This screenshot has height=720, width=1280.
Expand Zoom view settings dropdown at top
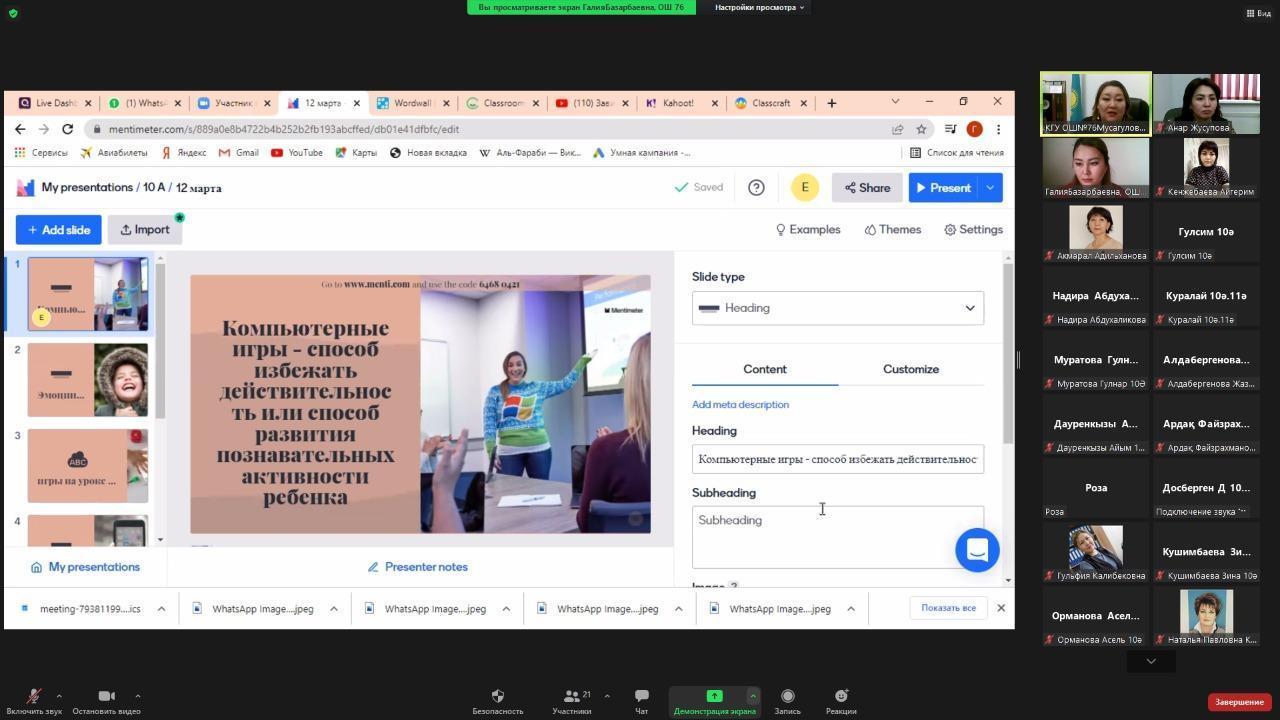click(759, 8)
